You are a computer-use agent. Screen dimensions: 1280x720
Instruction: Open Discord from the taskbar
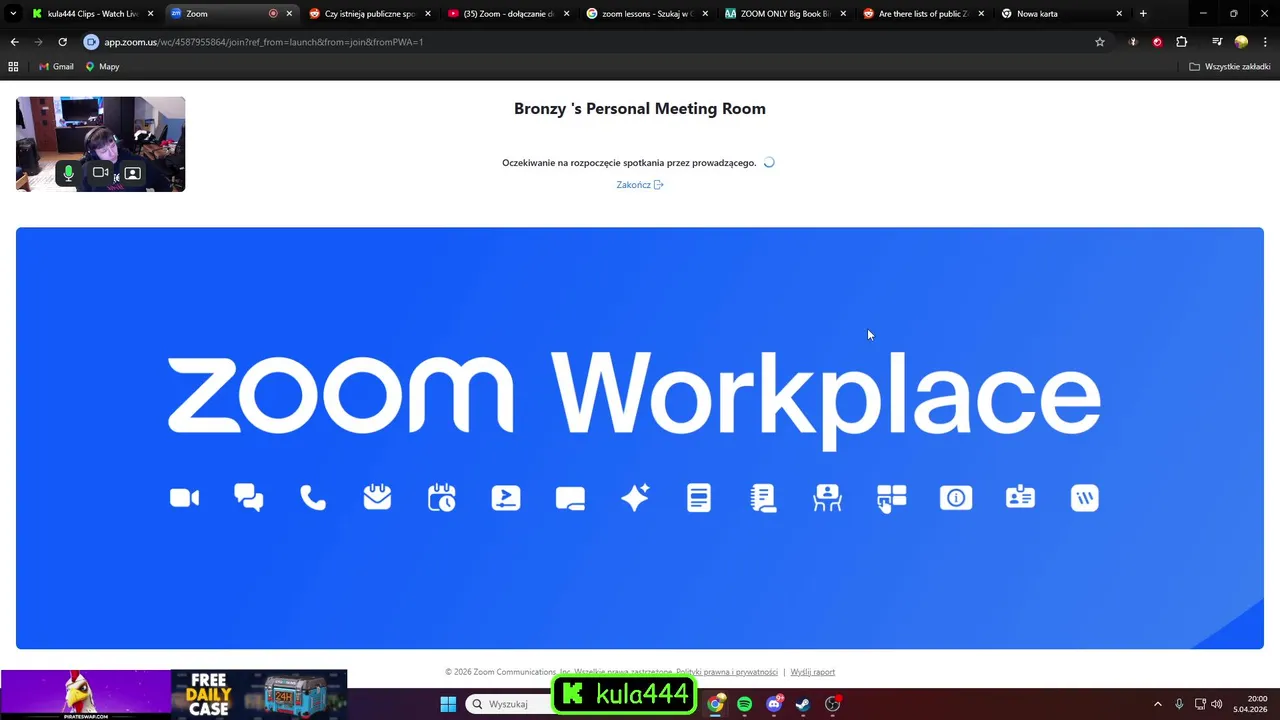(x=774, y=704)
